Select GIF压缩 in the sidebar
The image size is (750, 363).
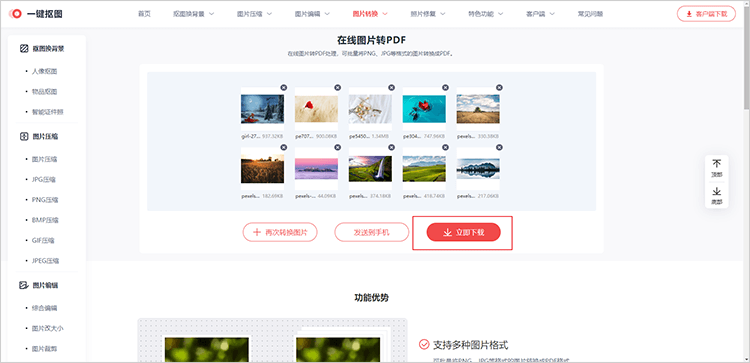click(43, 241)
